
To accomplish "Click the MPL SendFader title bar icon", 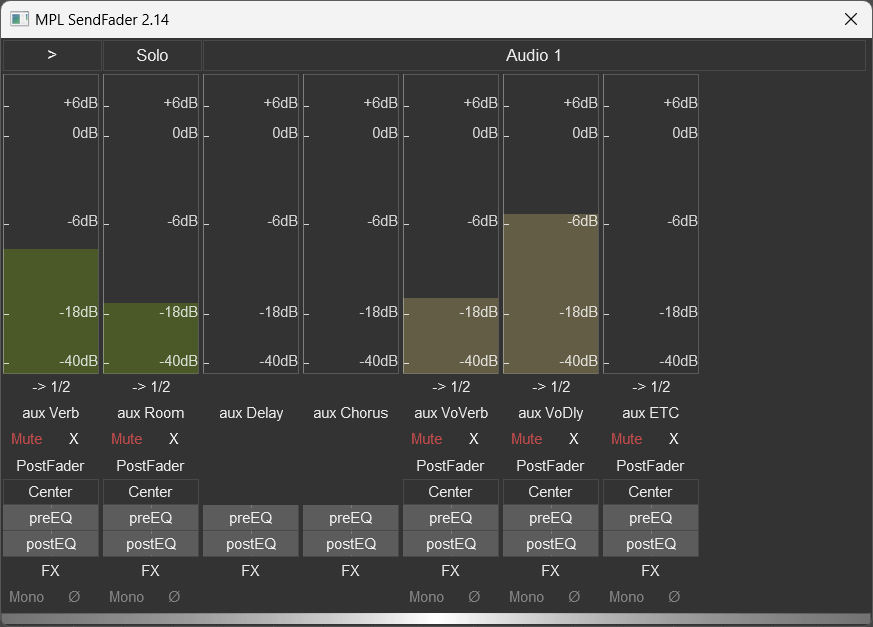I will (19, 19).
